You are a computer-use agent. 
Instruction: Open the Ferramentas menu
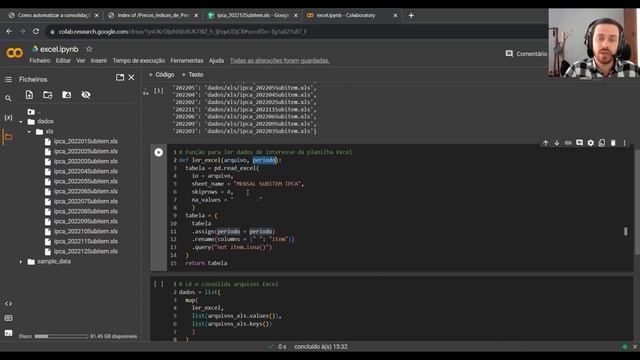tap(187, 60)
